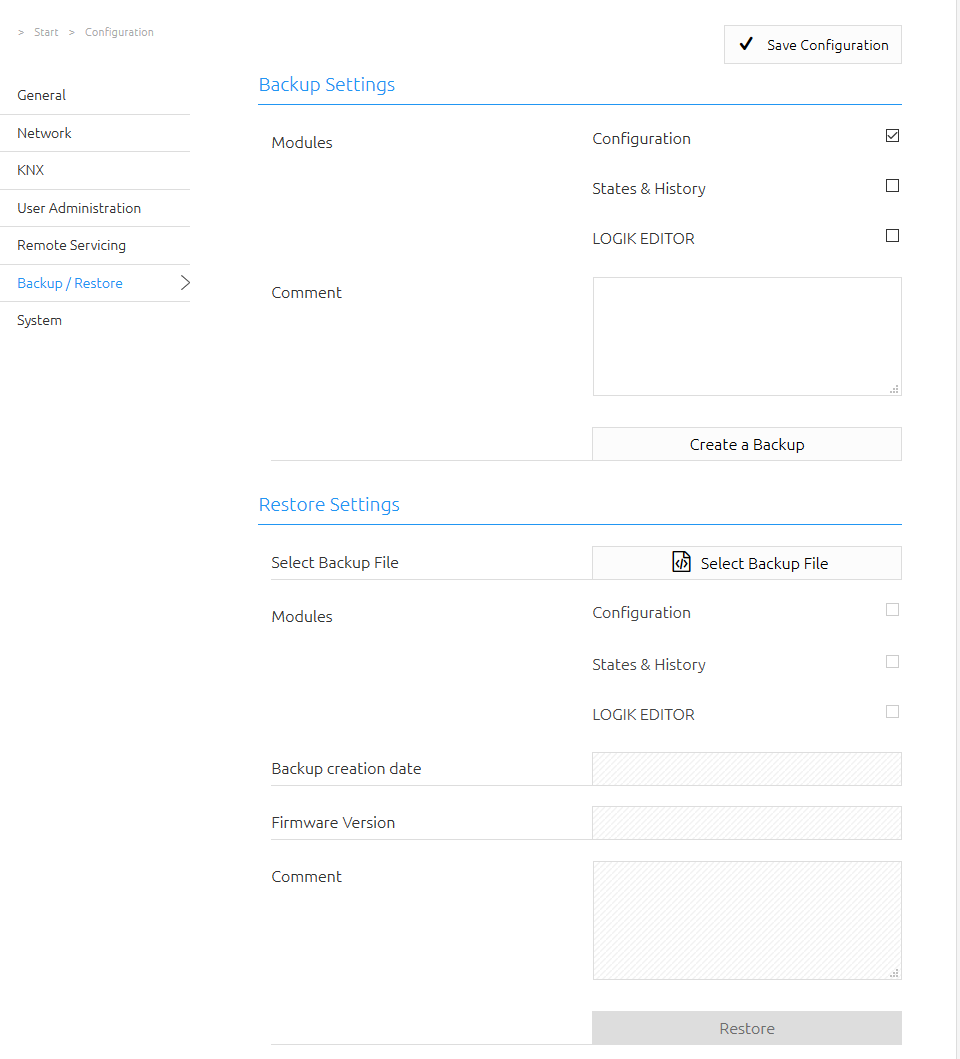
Task: Click Create a Backup
Action: (747, 444)
